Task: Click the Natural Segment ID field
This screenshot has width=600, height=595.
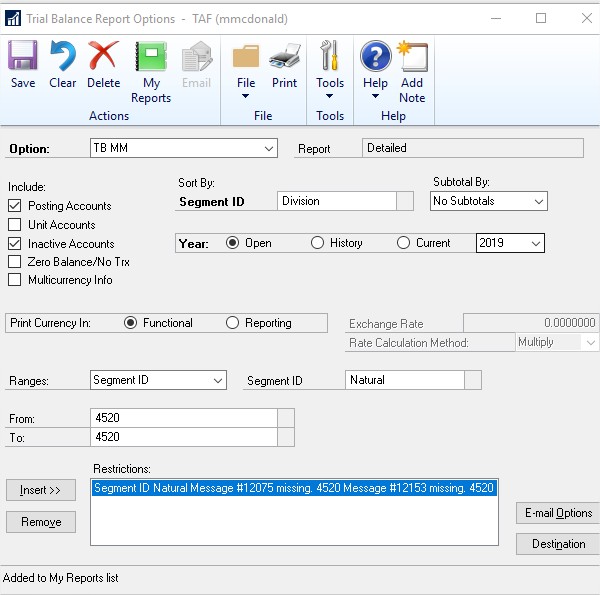Action: coord(405,380)
